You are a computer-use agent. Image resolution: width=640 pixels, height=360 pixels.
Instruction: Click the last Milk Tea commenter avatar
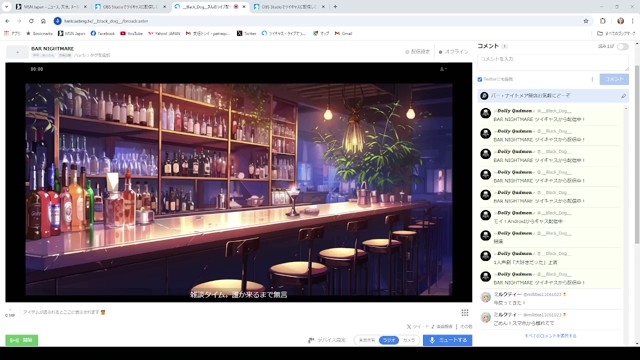coord(485,317)
